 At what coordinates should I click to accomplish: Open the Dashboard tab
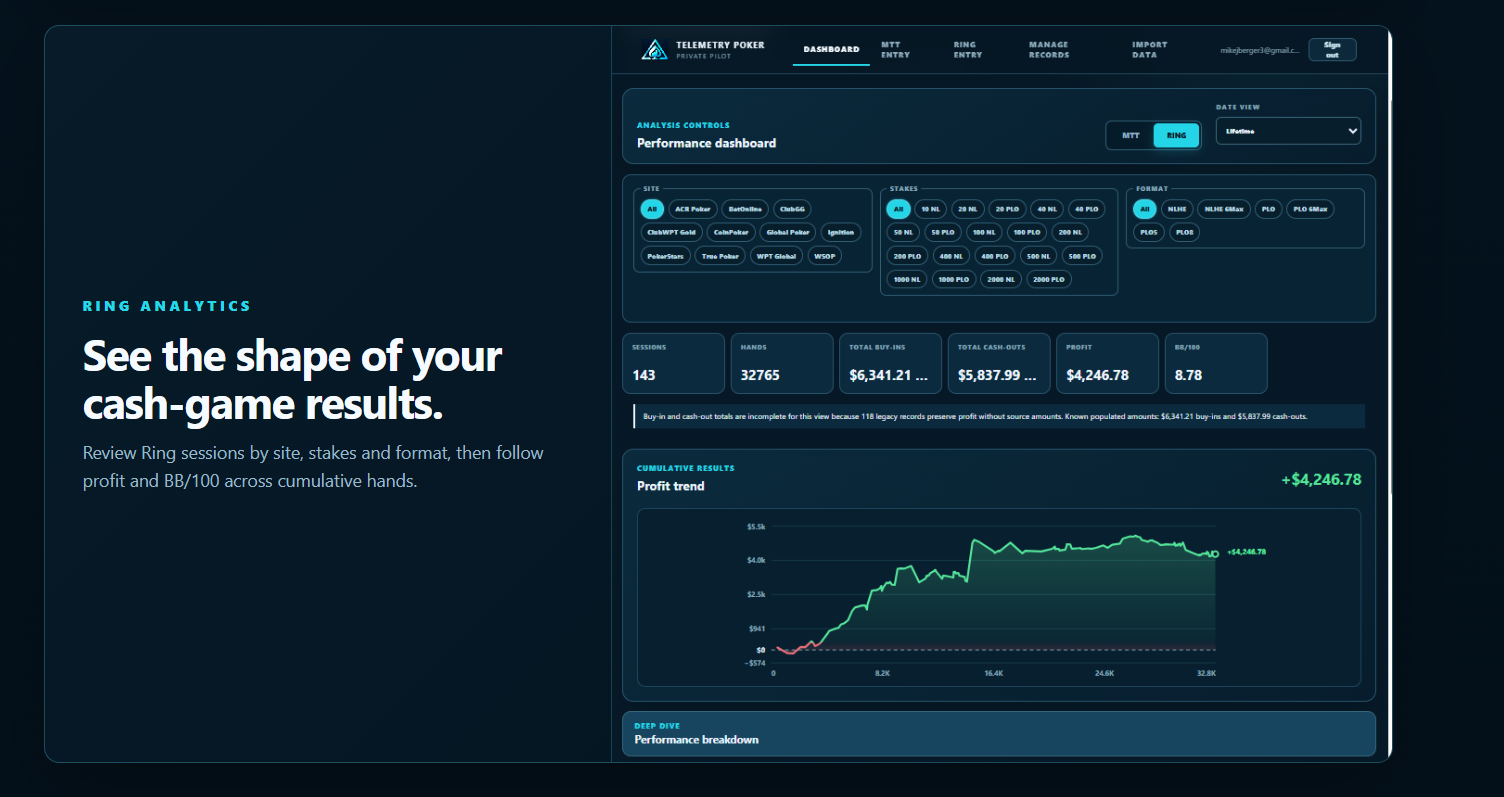click(x=831, y=49)
